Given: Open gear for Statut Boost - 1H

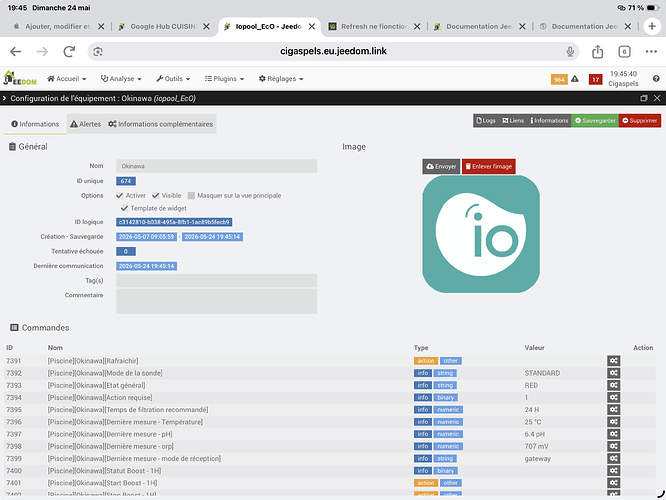Looking at the screenshot, I should [613, 471].
